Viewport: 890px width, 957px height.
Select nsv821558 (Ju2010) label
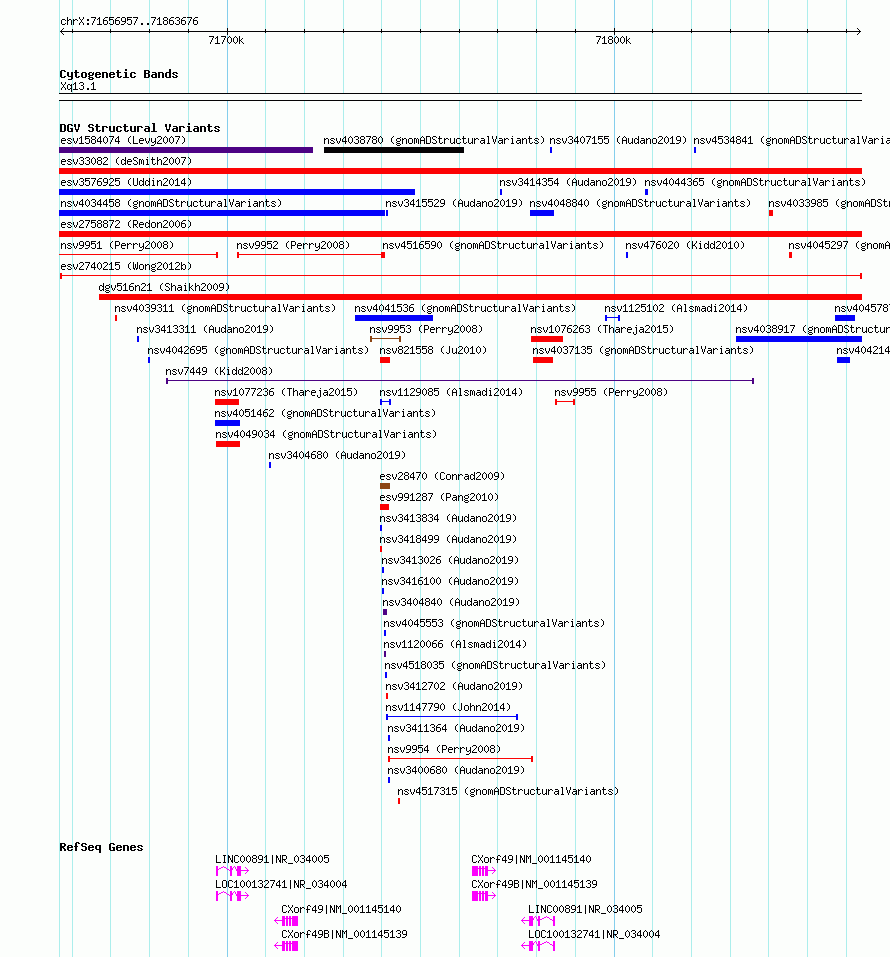tap(433, 350)
